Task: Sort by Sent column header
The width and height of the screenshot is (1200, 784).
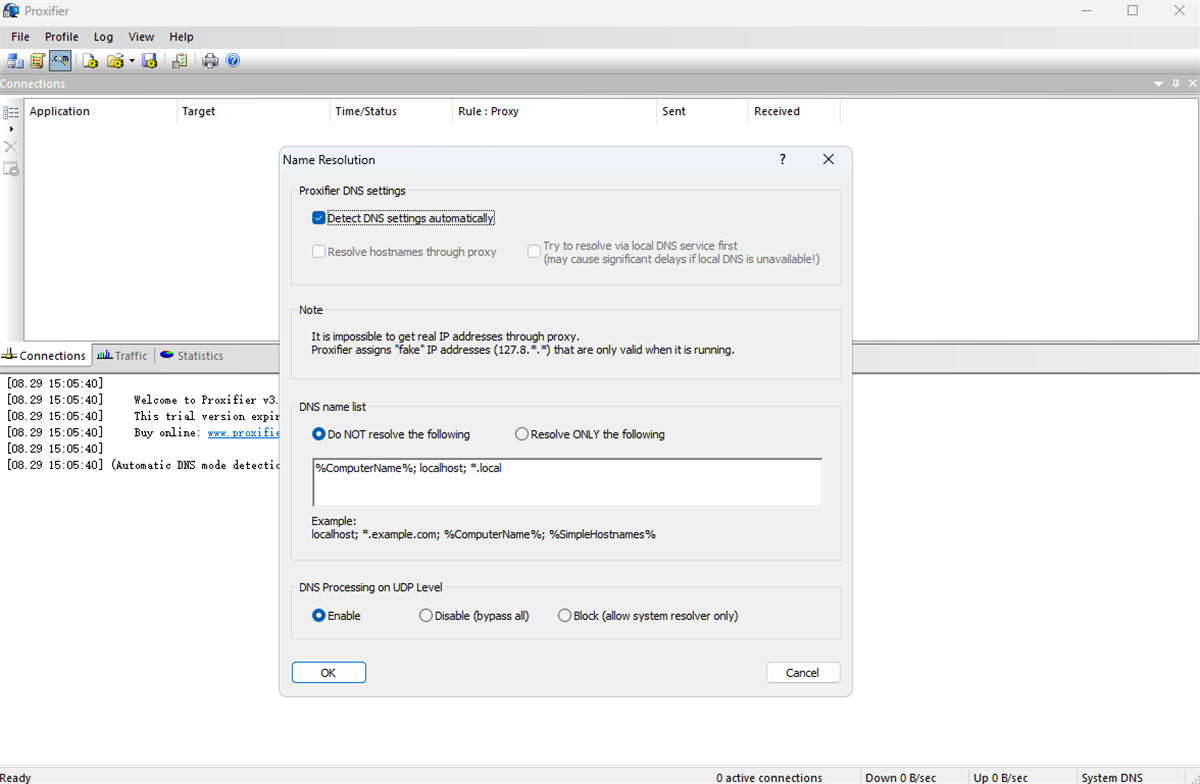Action: point(703,112)
